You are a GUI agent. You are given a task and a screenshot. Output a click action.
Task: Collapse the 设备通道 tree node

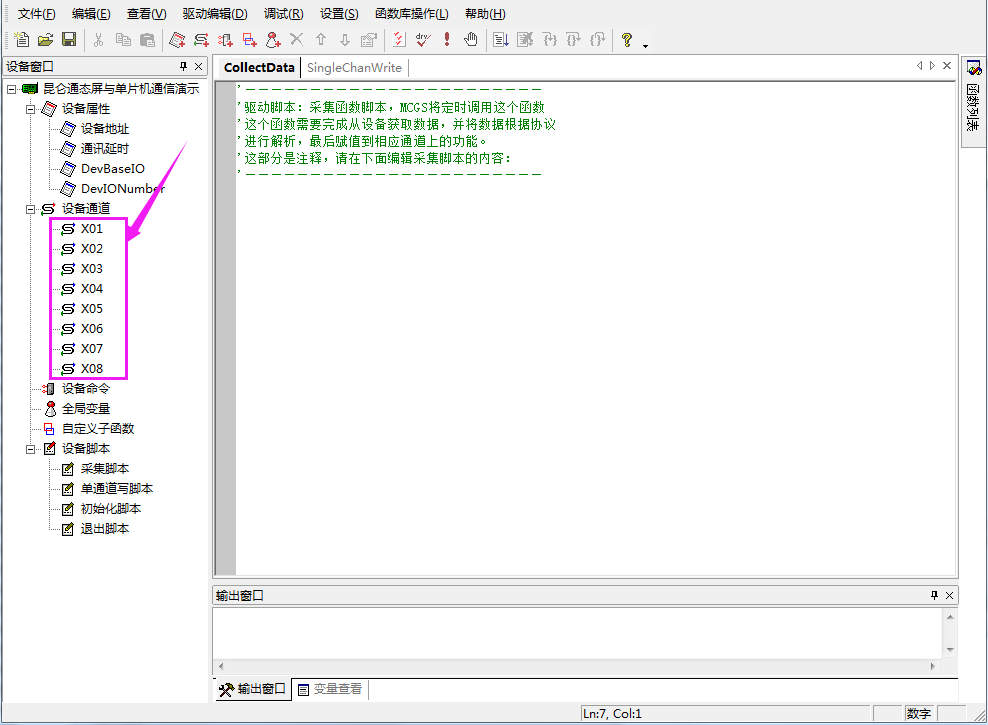30,208
